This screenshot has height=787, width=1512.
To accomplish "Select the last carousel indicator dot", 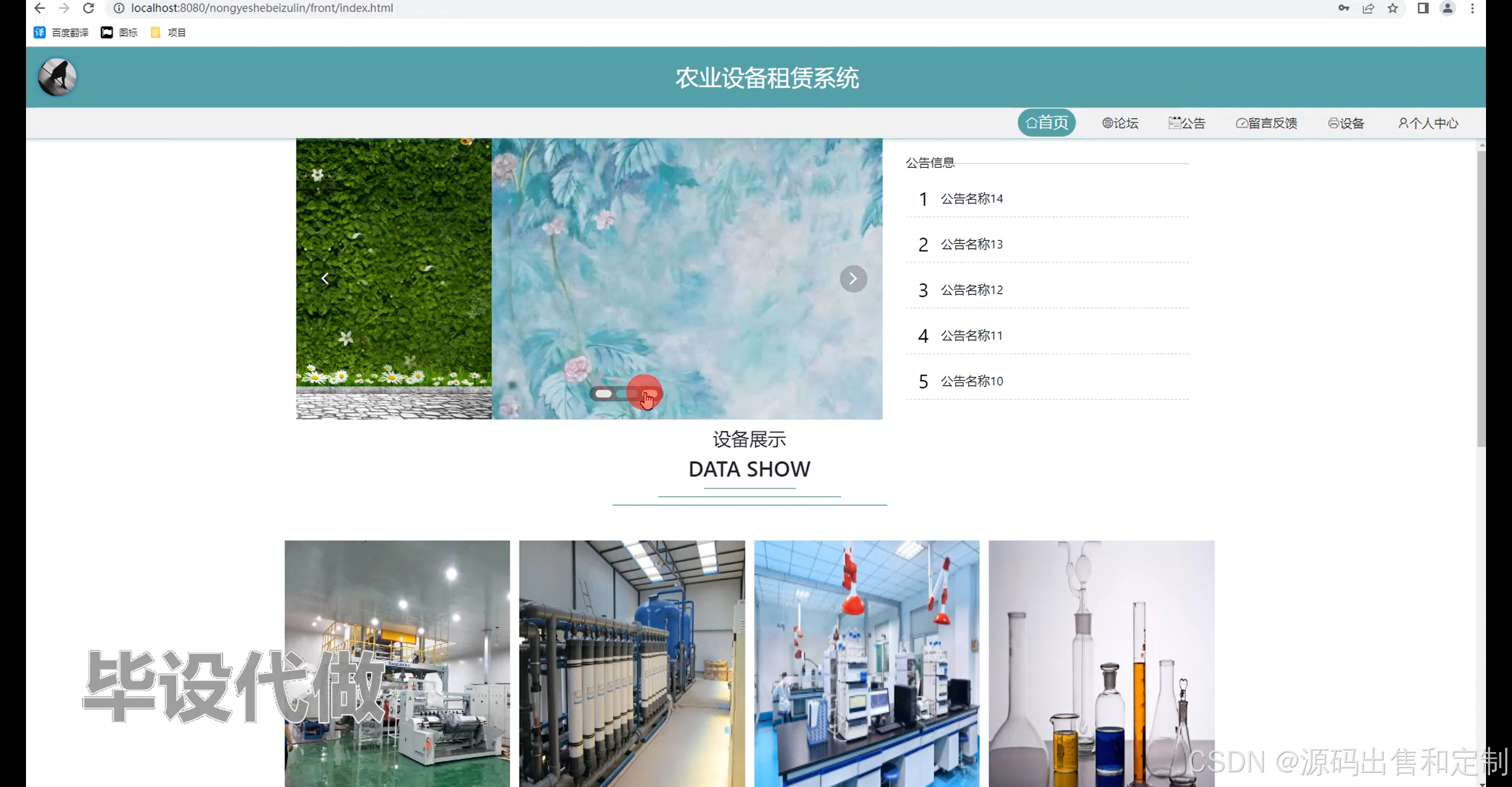I will (649, 393).
